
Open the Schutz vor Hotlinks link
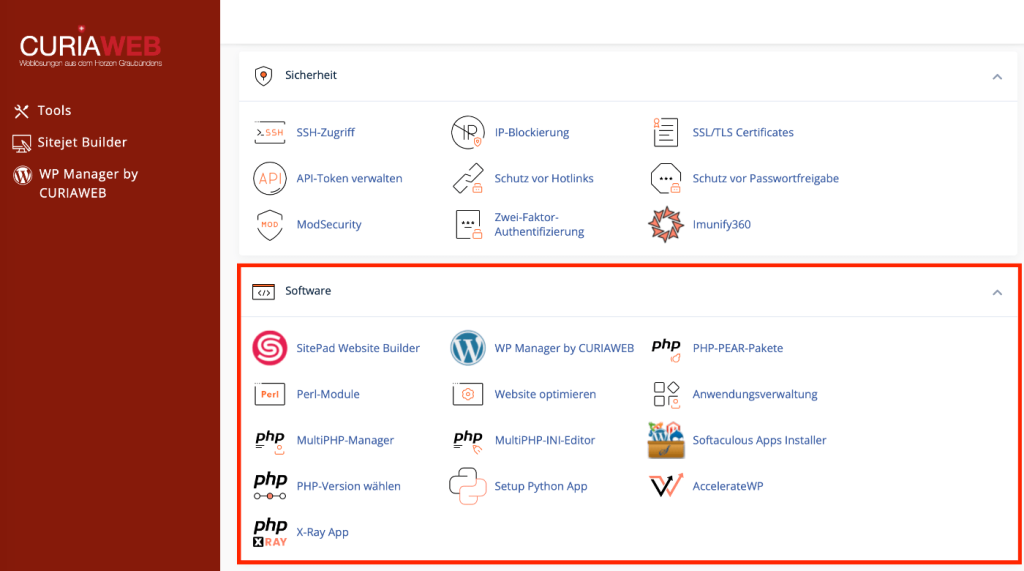pyautogui.click(x=544, y=178)
